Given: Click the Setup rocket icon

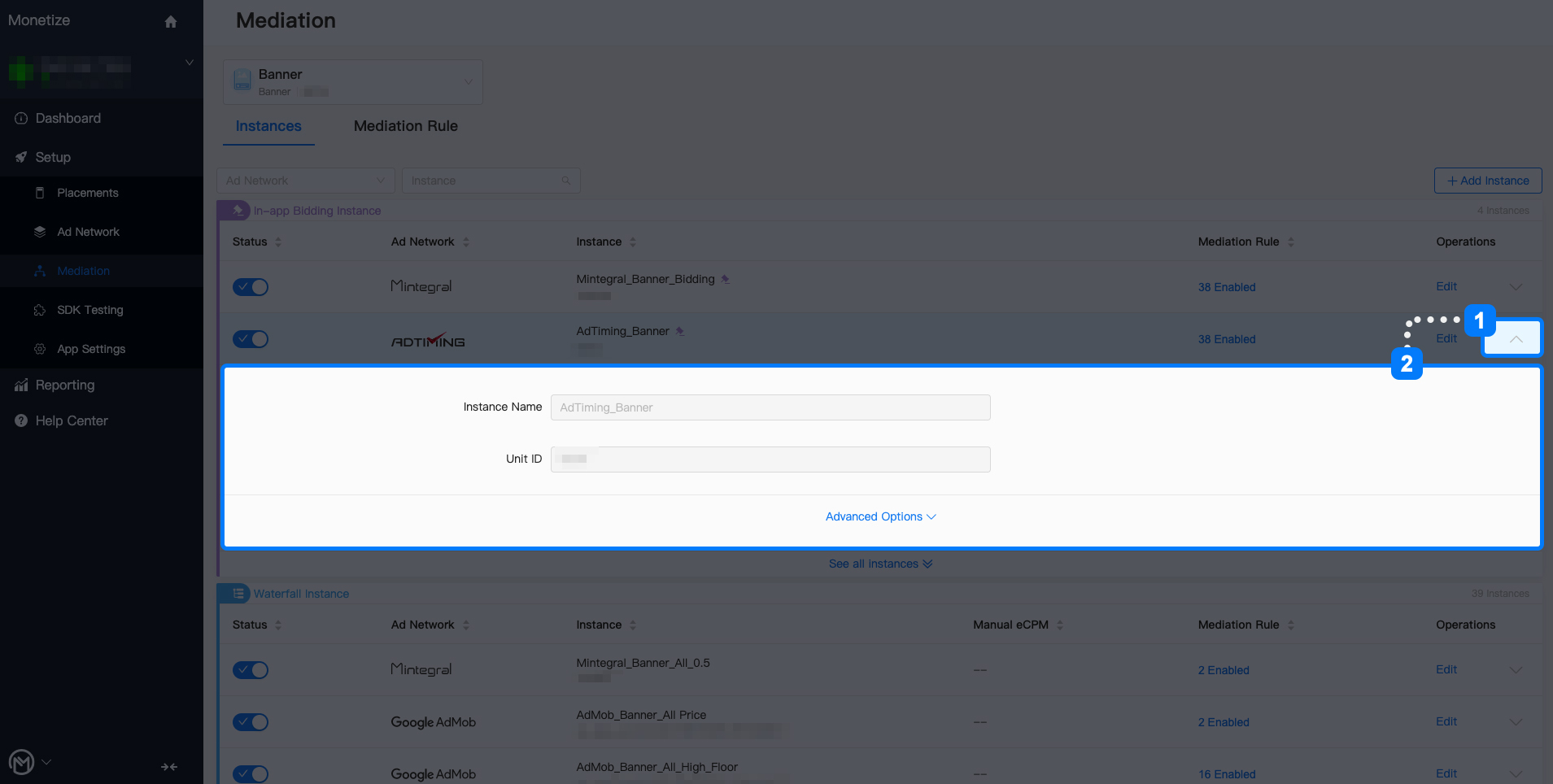Looking at the screenshot, I should 21,157.
